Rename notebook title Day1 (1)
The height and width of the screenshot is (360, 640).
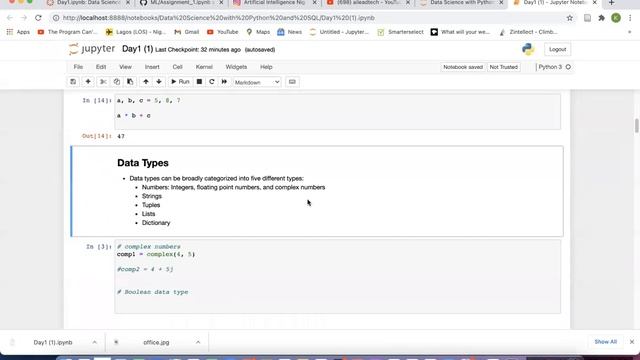(x=137, y=49)
